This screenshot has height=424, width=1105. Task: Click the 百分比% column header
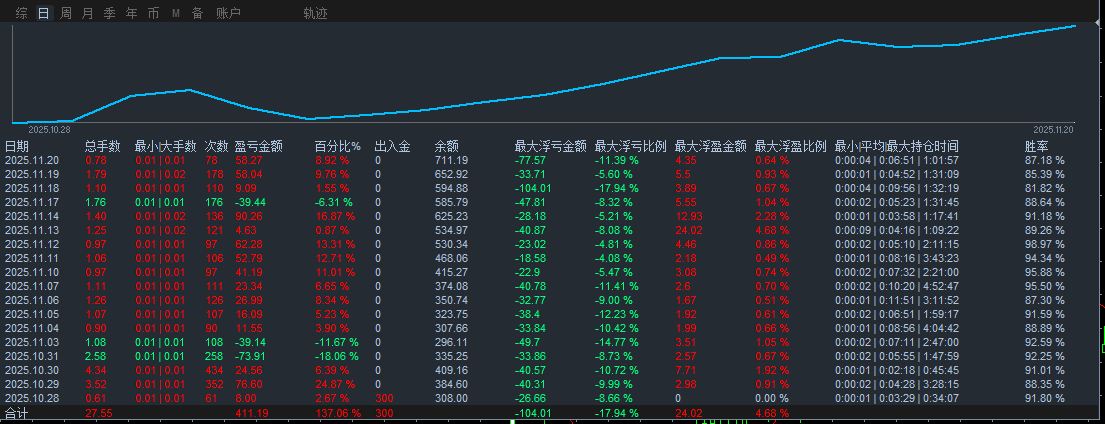point(338,146)
